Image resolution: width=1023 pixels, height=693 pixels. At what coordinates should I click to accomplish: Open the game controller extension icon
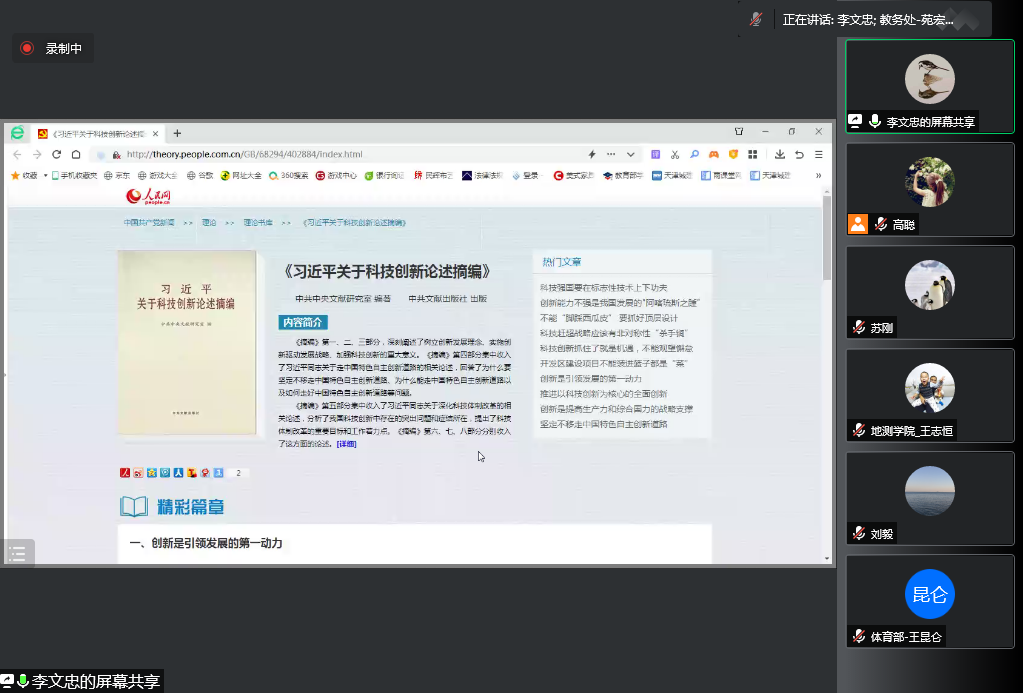[x=714, y=155]
